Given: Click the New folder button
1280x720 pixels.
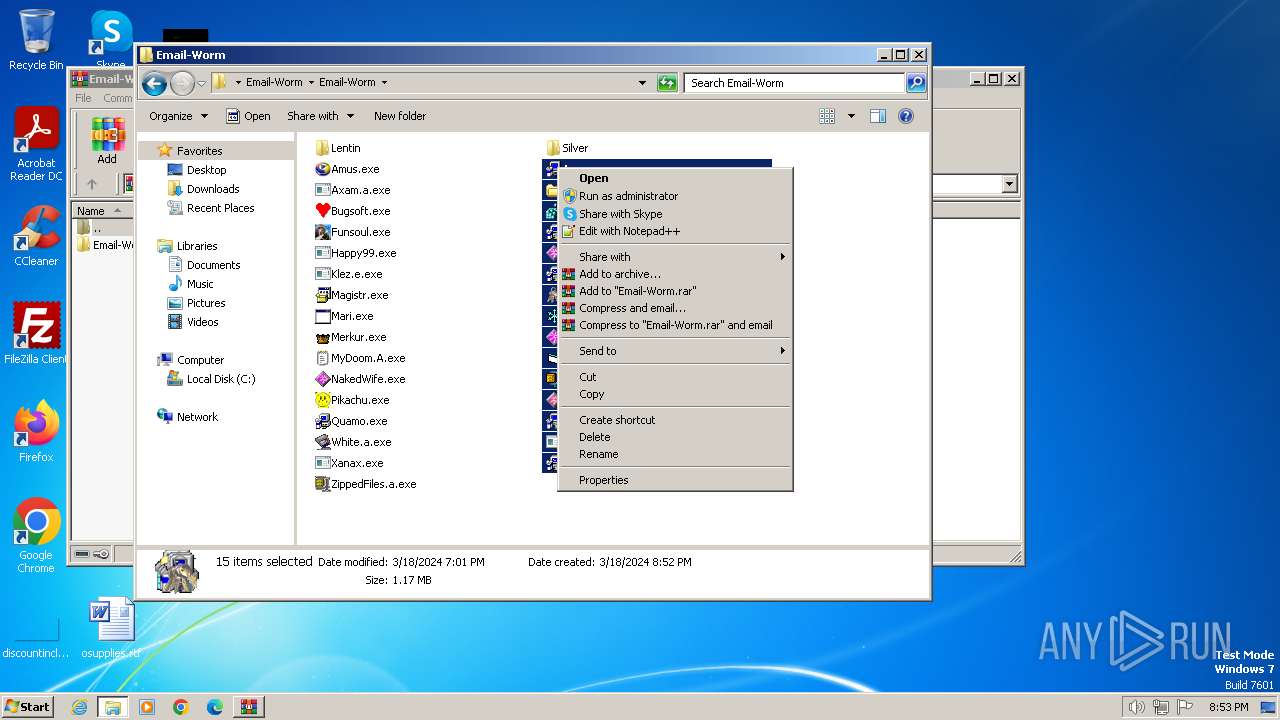Looking at the screenshot, I should (400, 116).
